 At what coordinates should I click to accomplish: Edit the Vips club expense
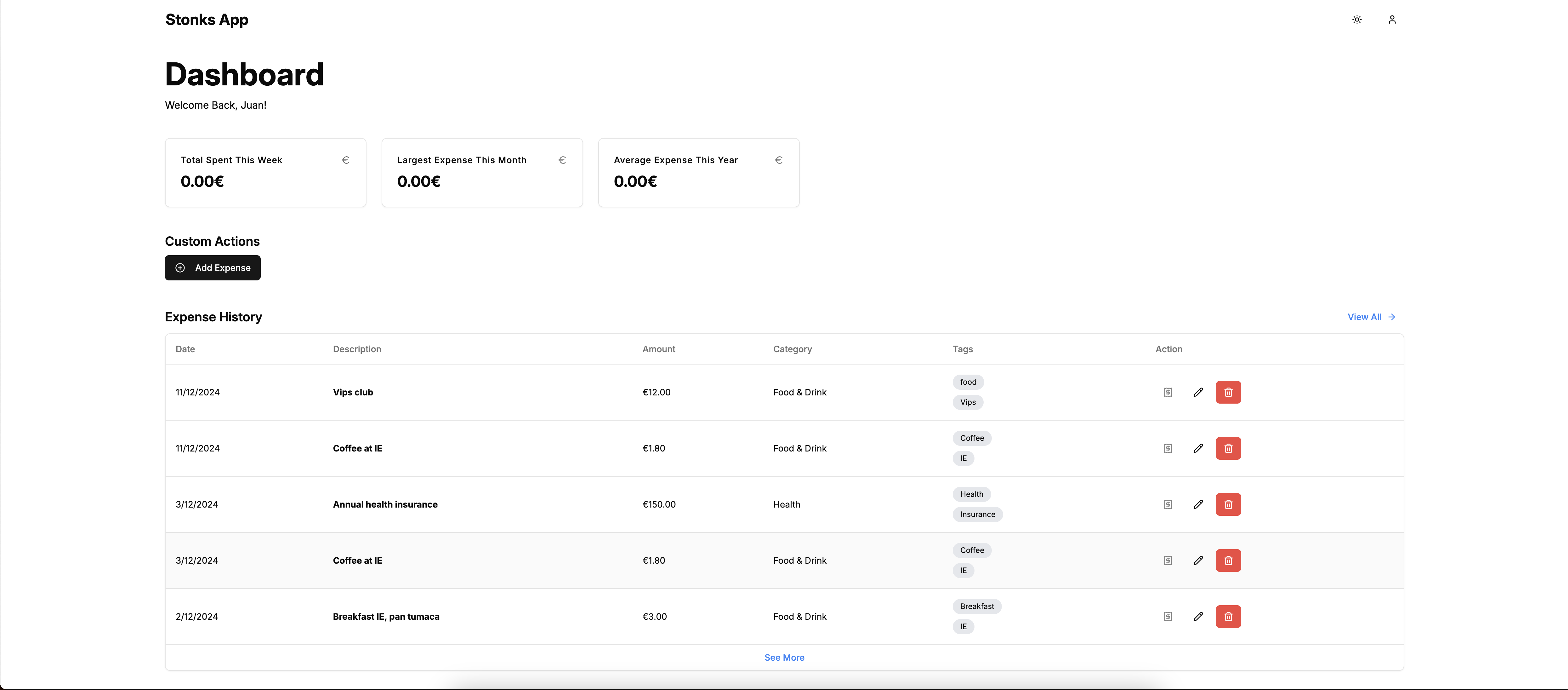tap(1198, 392)
